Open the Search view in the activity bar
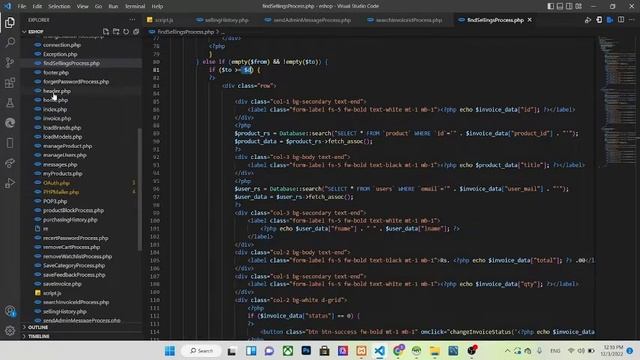The width and height of the screenshot is (640, 360). [x=10, y=42]
